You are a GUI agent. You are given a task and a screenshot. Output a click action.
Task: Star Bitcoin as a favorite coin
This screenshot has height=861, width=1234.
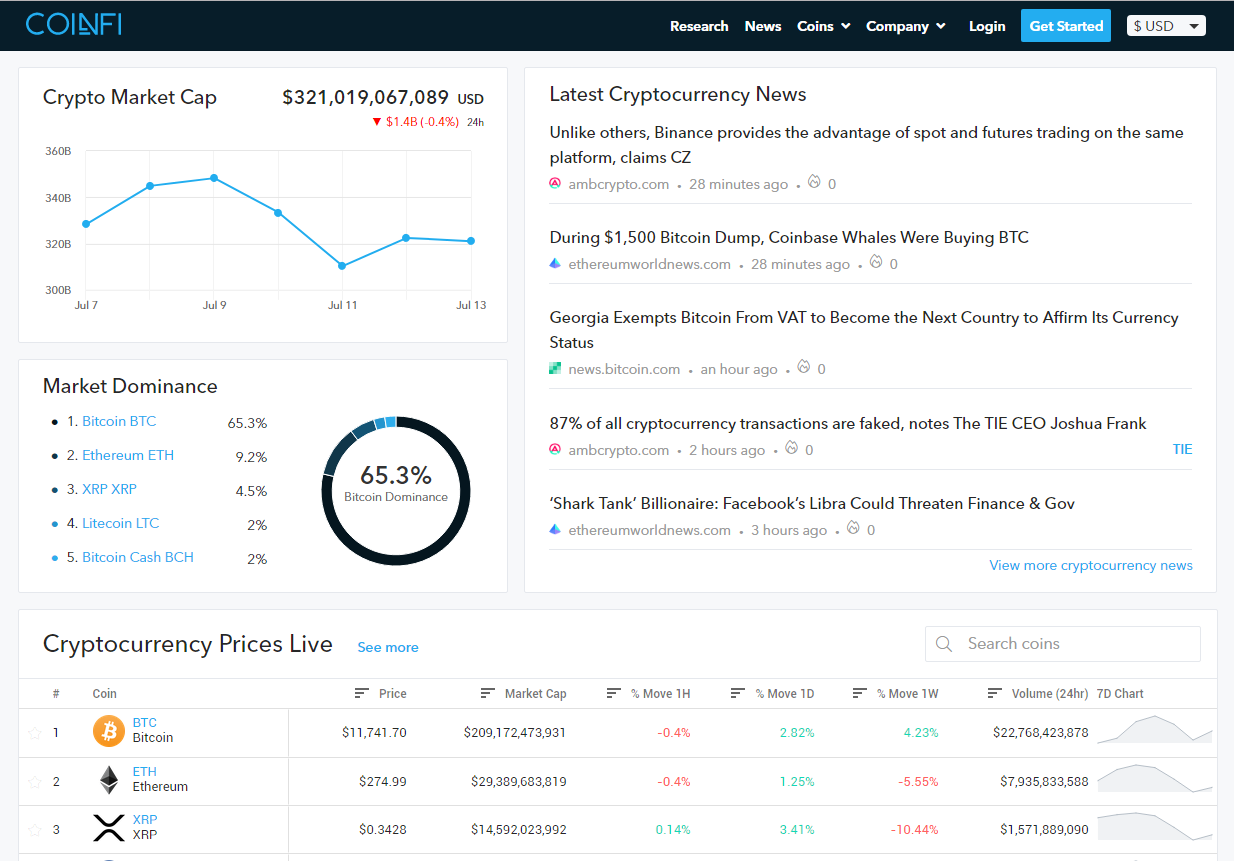tap(35, 733)
